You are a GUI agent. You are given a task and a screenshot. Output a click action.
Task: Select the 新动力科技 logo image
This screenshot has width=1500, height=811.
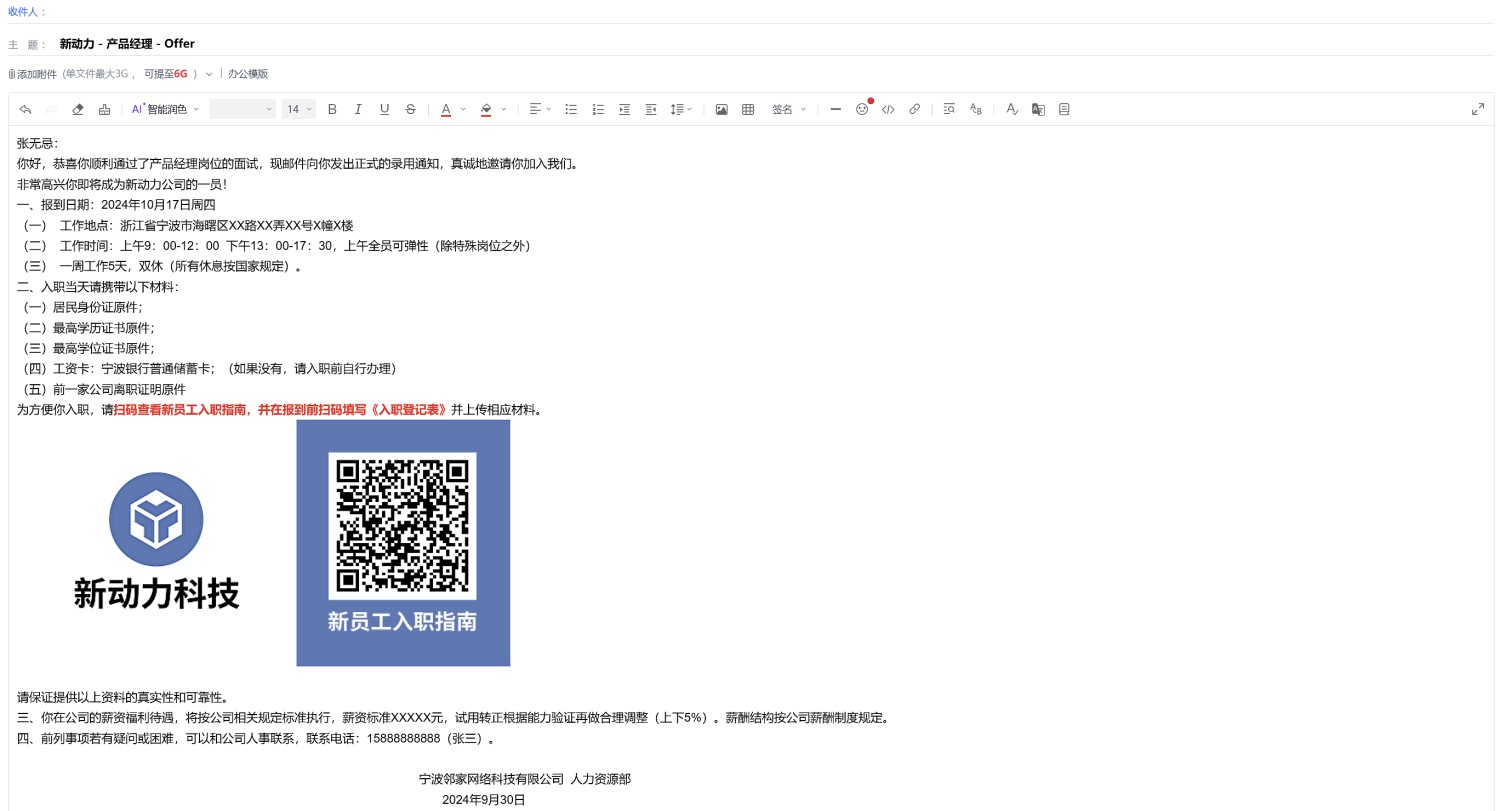tap(156, 541)
